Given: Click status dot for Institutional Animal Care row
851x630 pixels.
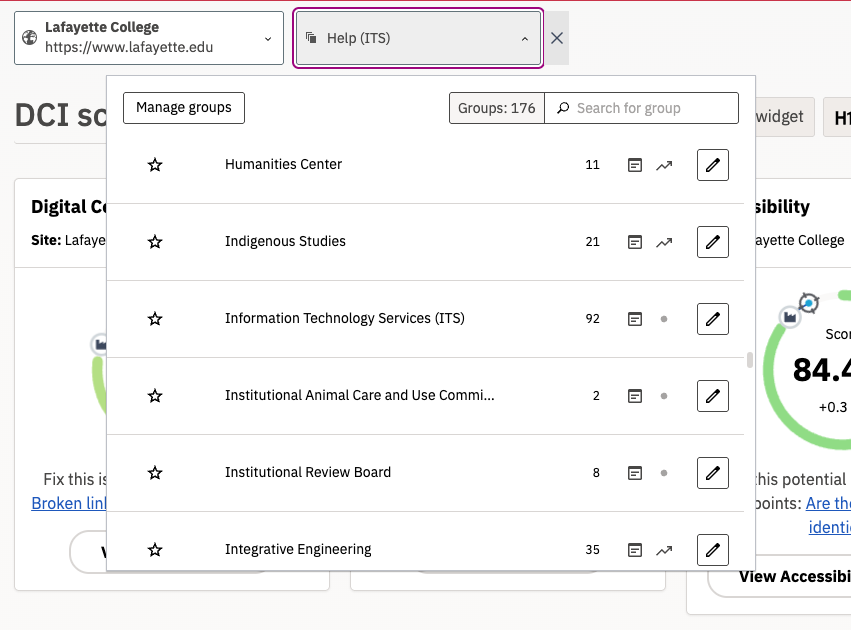Looking at the screenshot, I should (664, 396).
